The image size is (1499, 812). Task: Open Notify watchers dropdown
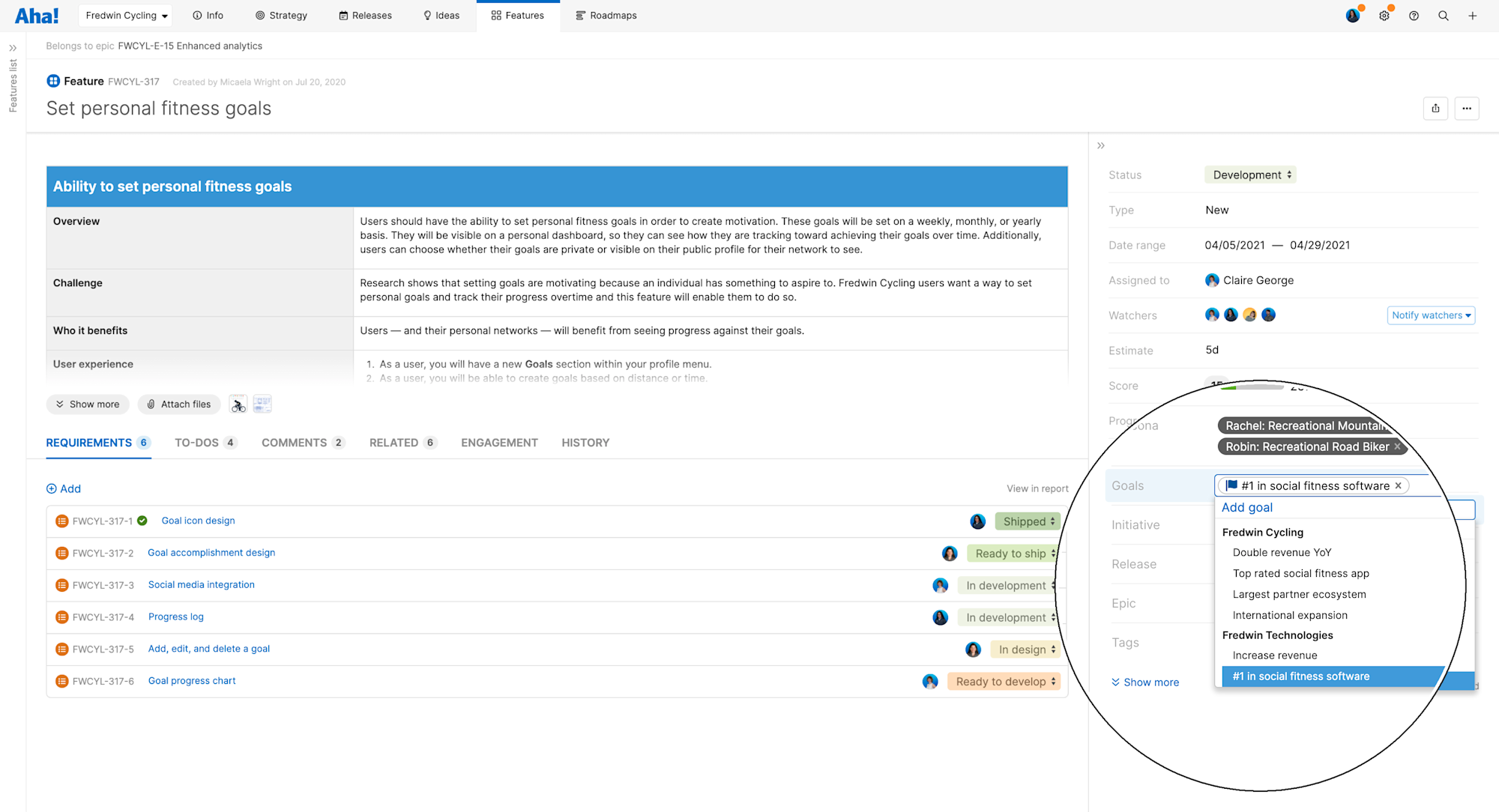[1430, 315]
